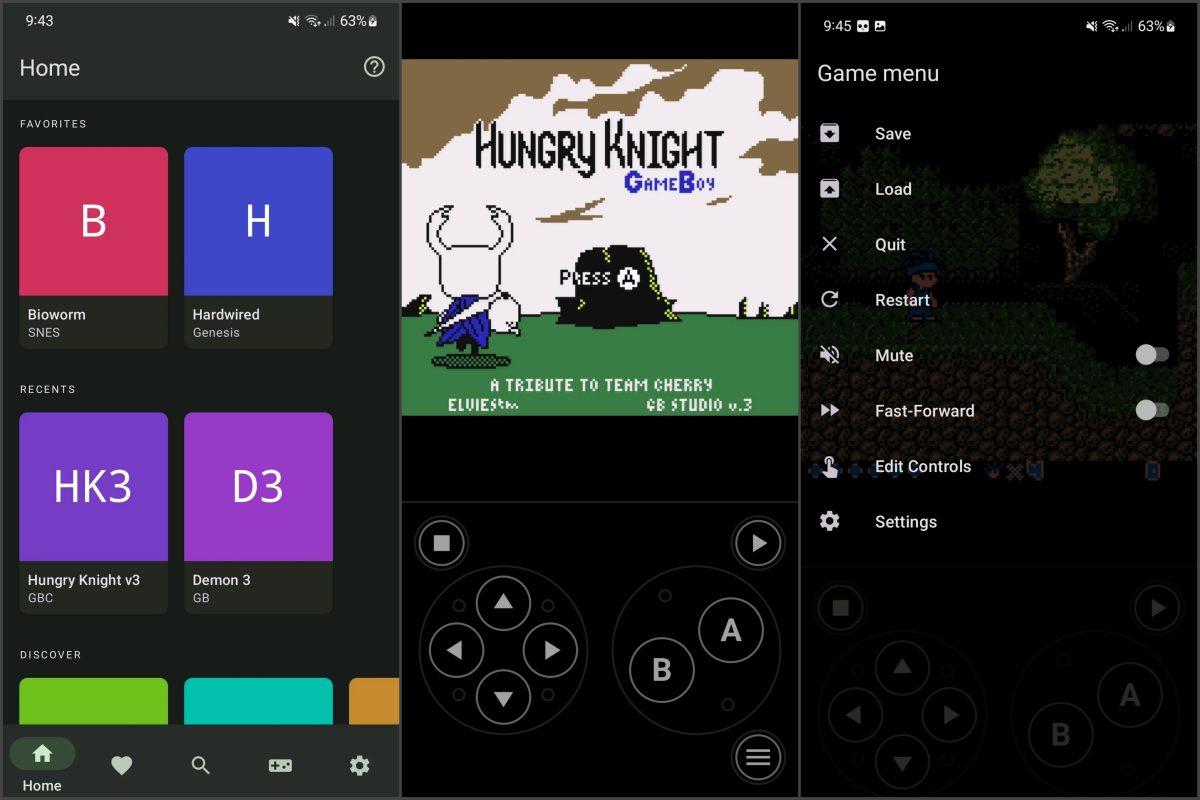Toggle the Mute switch
The image size is (1200, 800).
click(1151, 355)
